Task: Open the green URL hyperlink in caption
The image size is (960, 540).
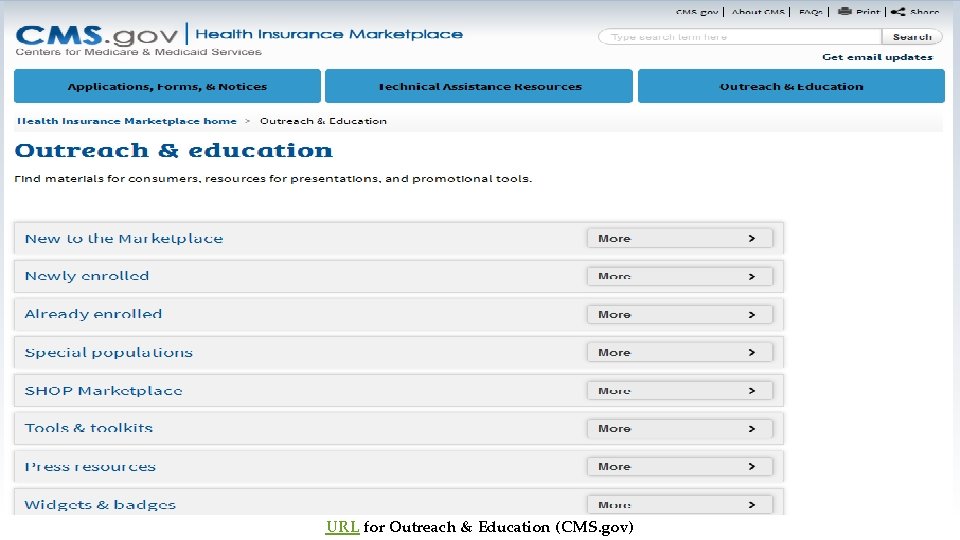Action: 342,527
